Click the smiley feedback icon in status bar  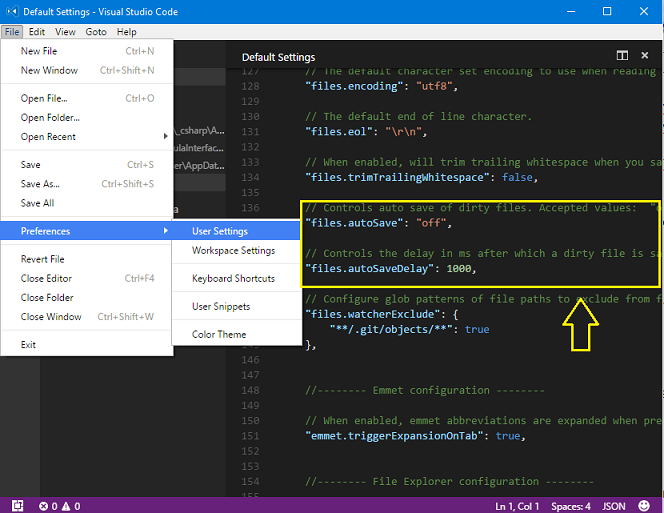(644, 505)
